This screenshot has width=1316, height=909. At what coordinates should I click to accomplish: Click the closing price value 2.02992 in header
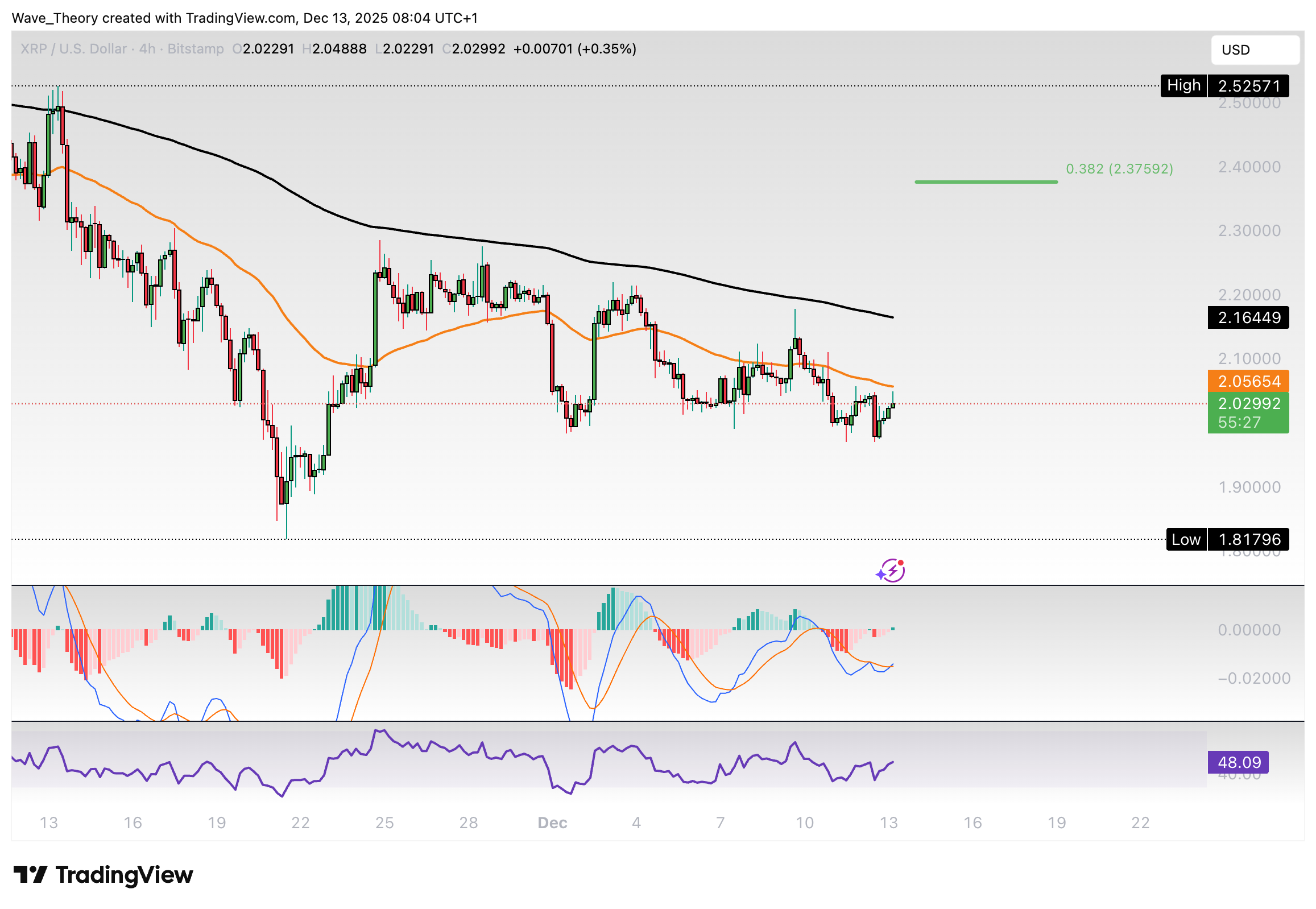478,49
